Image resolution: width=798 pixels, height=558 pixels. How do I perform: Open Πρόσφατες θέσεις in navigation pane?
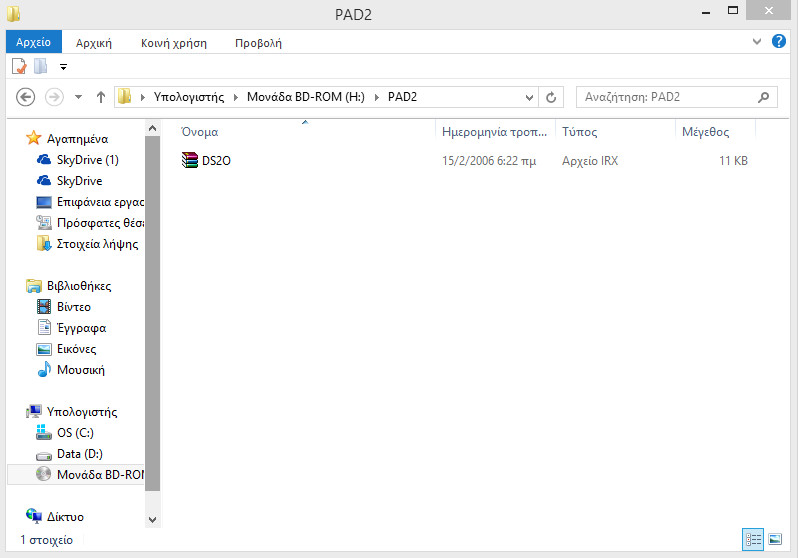click(100, 222)
